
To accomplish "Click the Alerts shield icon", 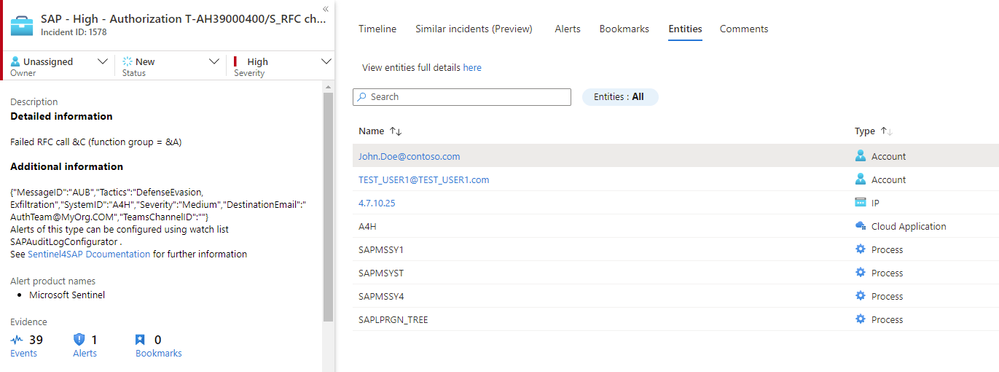I will pos(80,340).
